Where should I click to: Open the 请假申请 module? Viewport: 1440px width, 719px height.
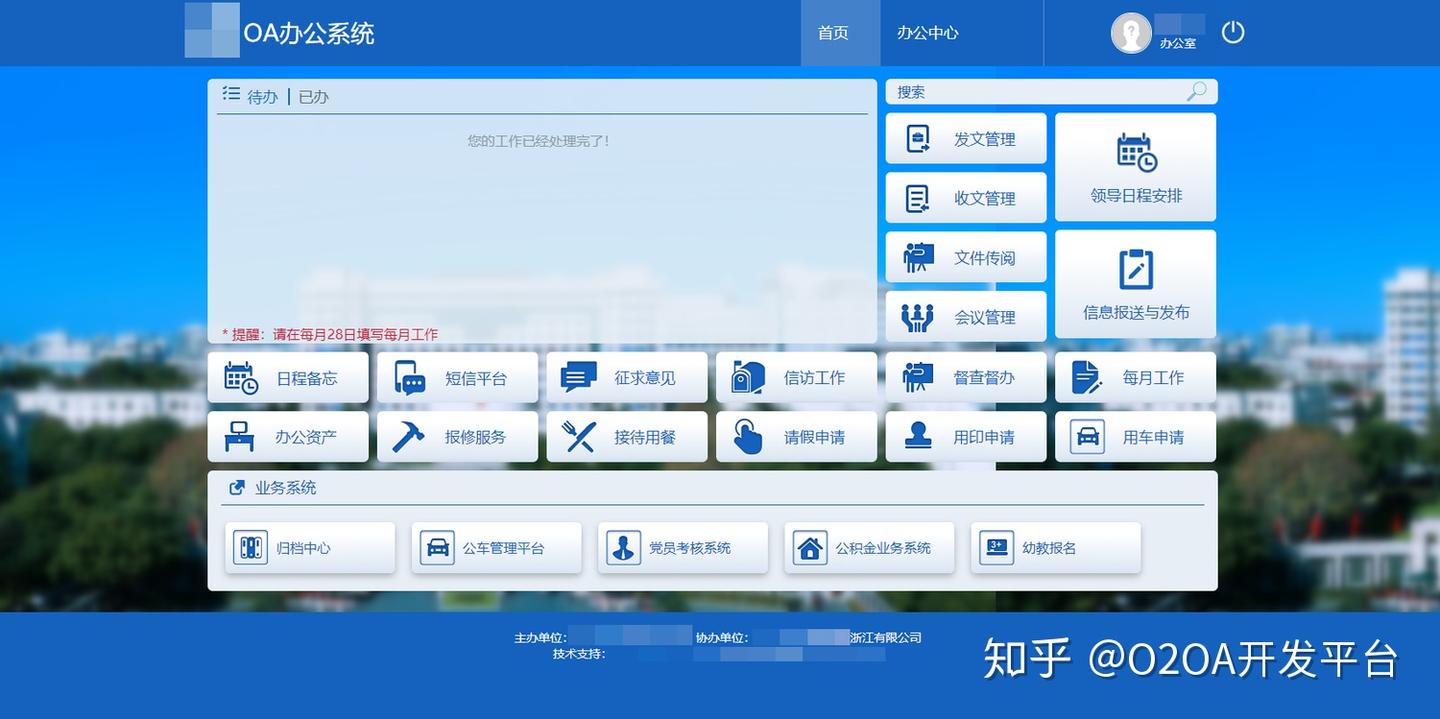[796, 436]
